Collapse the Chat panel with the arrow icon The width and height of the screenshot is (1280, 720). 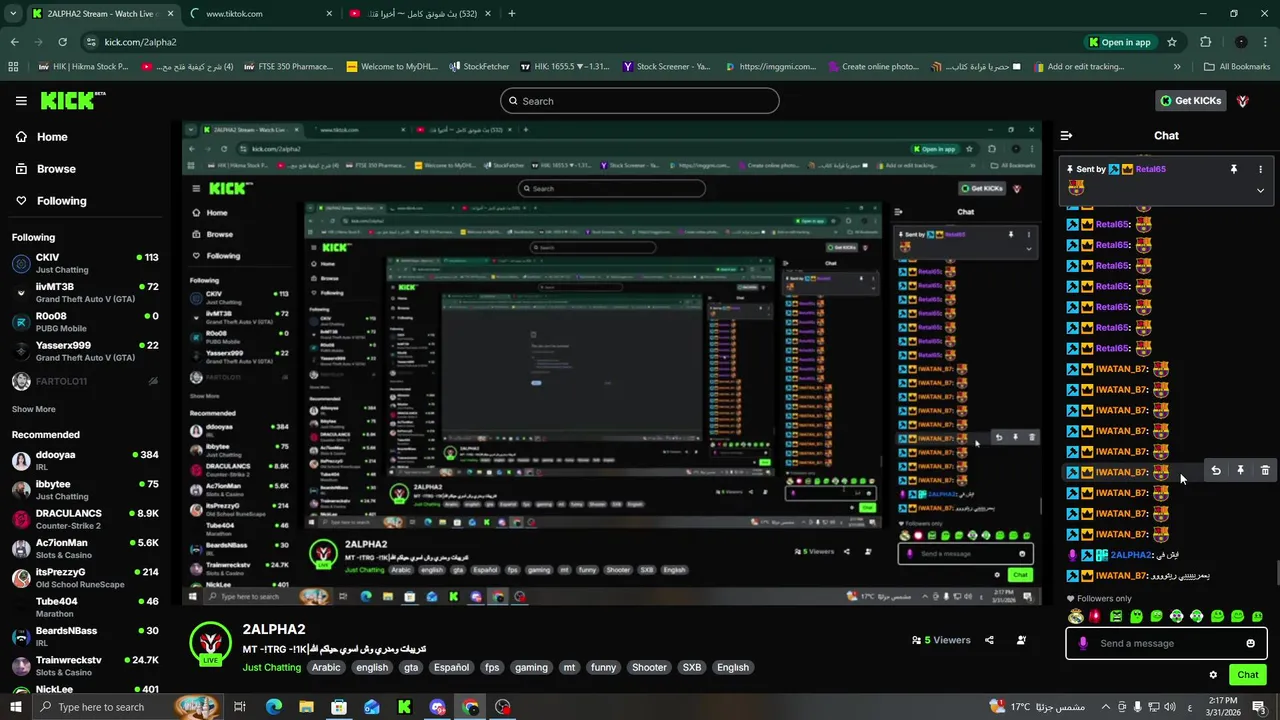tap(1066, 135)
